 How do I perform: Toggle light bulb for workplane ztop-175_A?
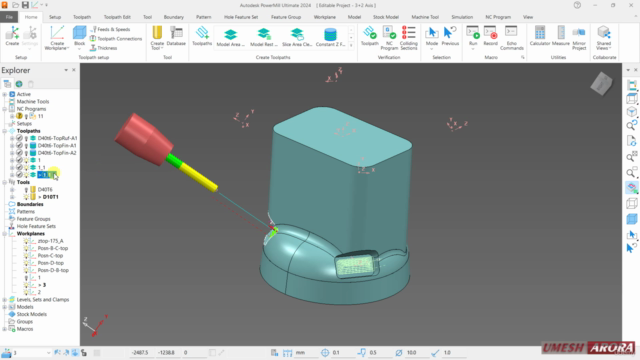pyautogui.click(x=26, y=241)
